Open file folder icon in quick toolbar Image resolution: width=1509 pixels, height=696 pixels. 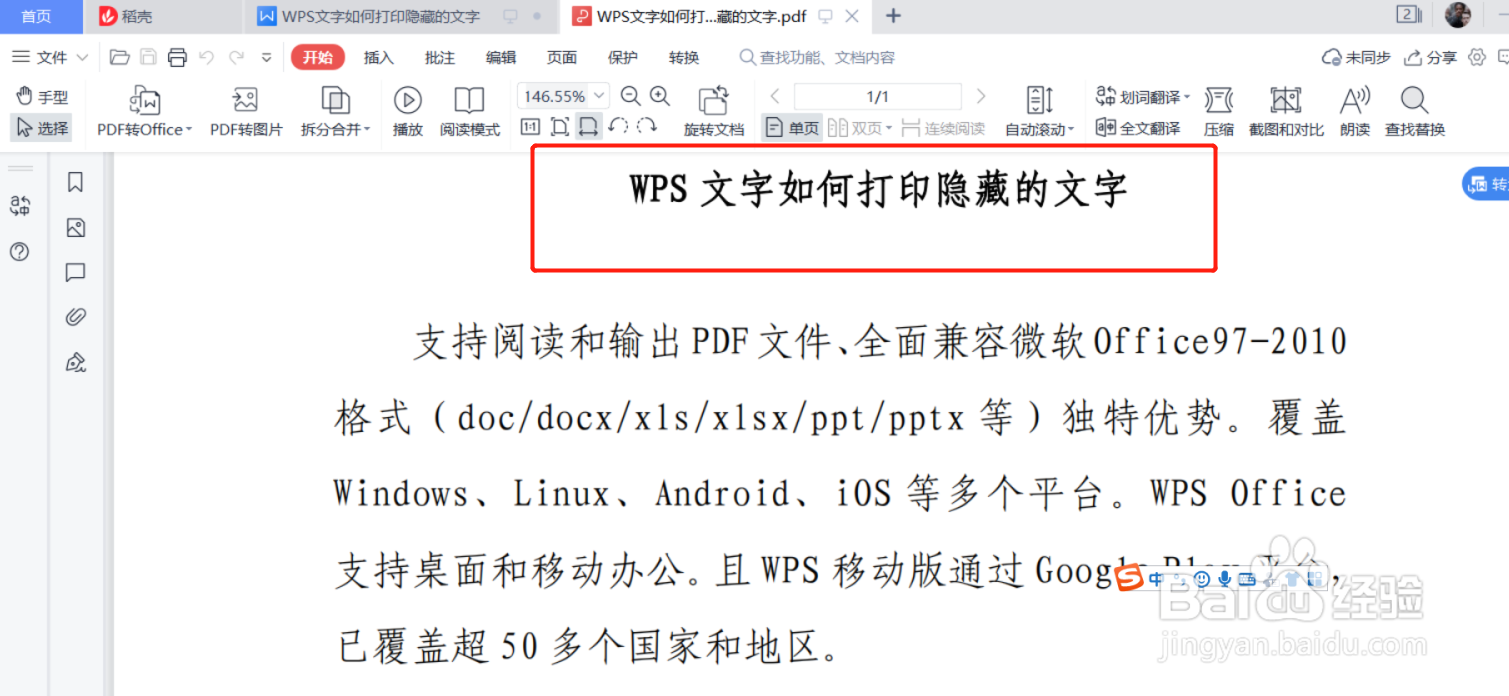pos(120,57)
